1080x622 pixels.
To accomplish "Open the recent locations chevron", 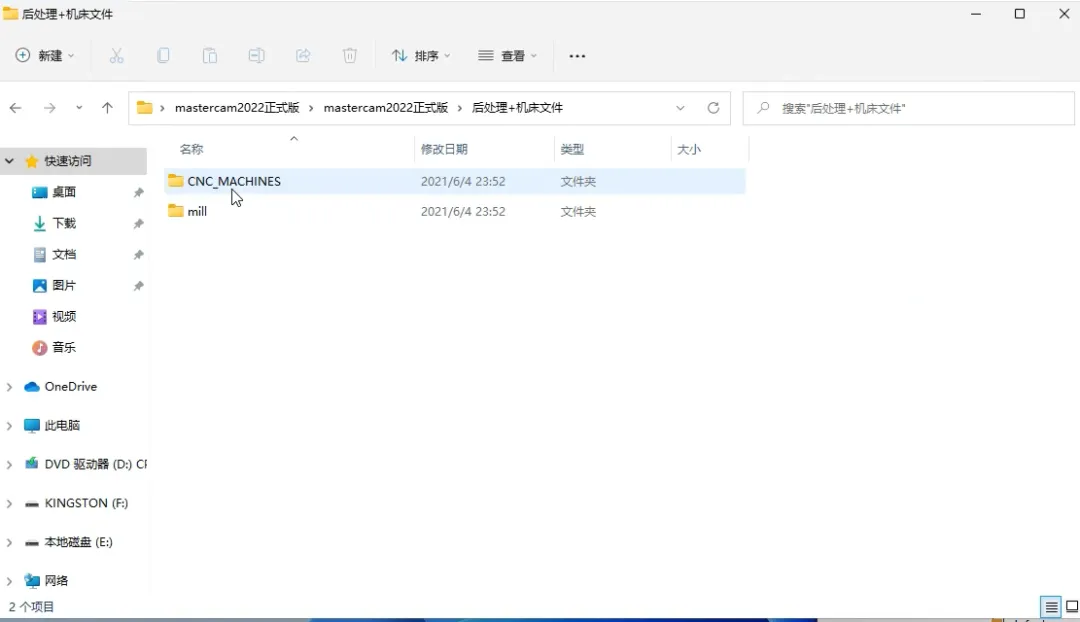I will click(x=79, y=108).
